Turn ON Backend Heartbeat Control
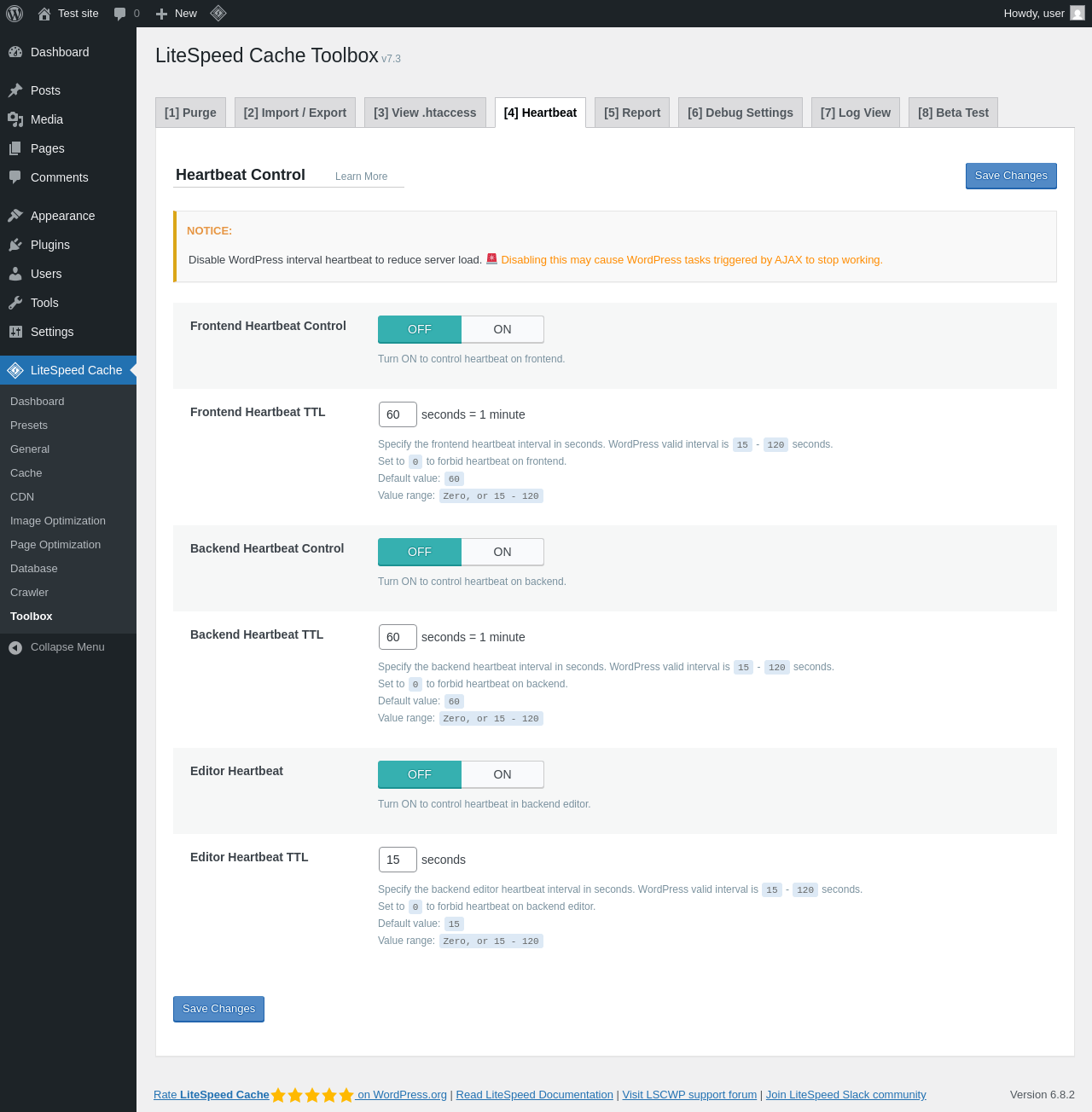 [x=502, y=552]
